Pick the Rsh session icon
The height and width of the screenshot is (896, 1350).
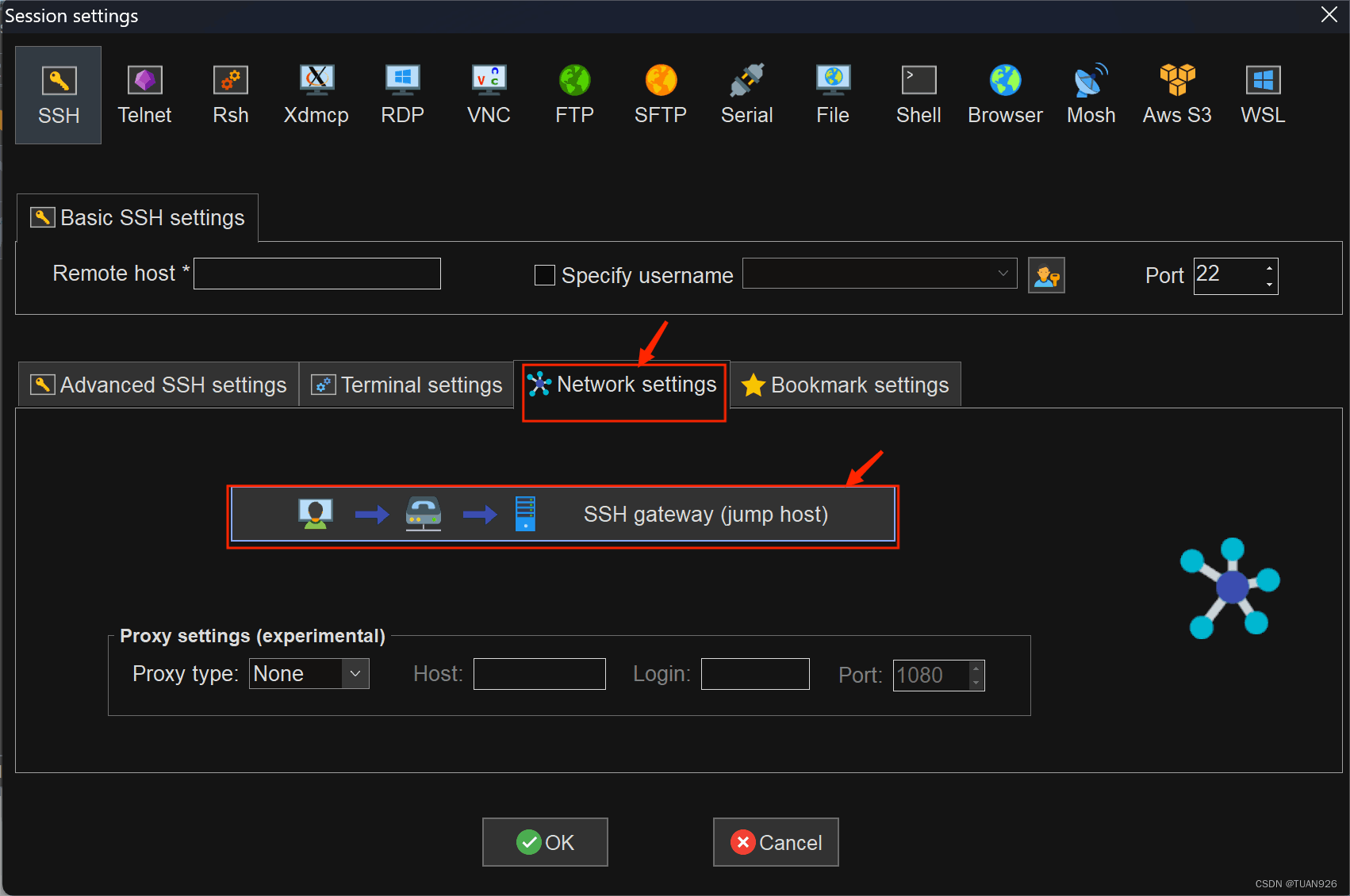[231, 95]
